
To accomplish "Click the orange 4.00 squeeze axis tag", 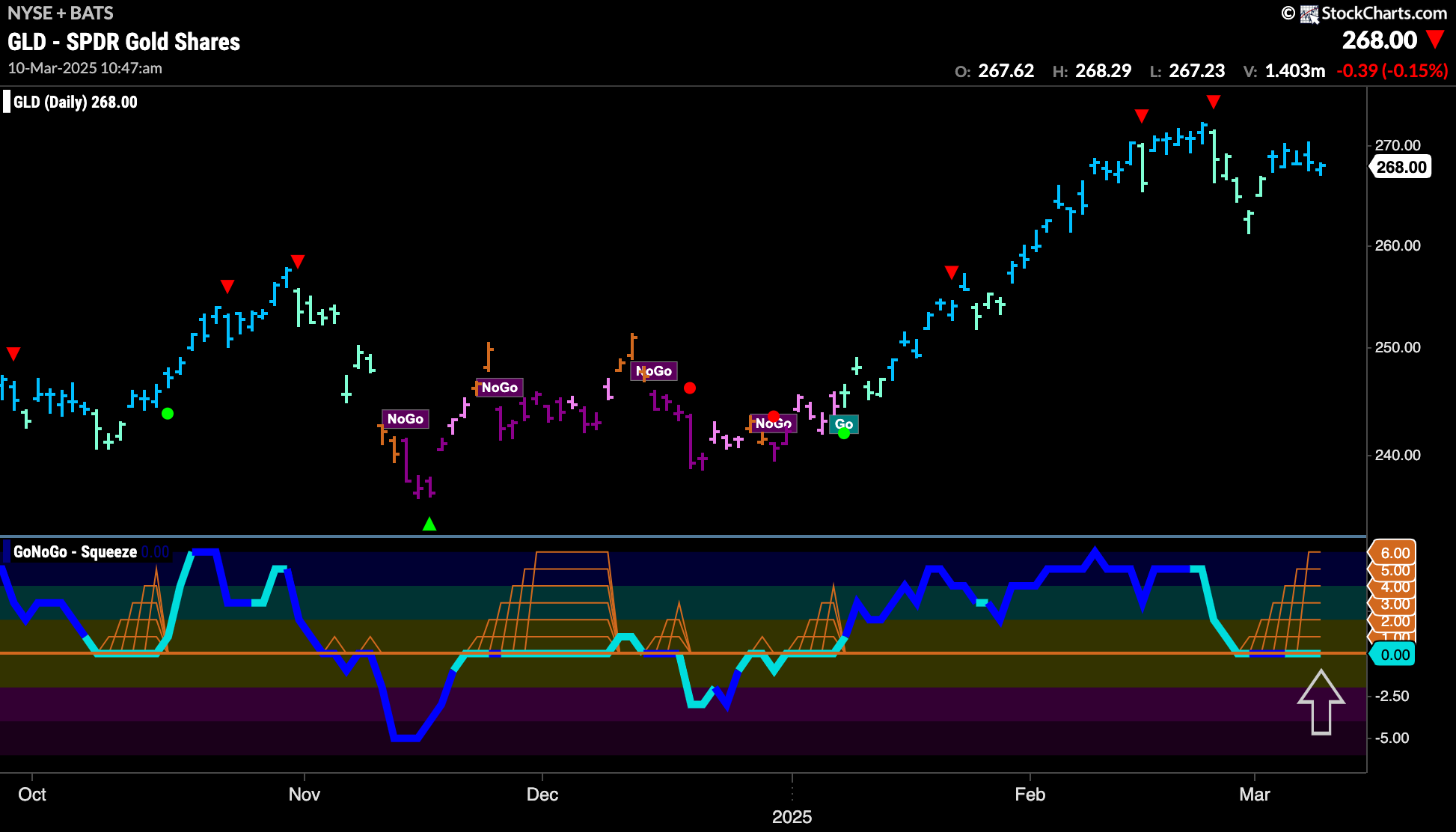I will 1394,587.
